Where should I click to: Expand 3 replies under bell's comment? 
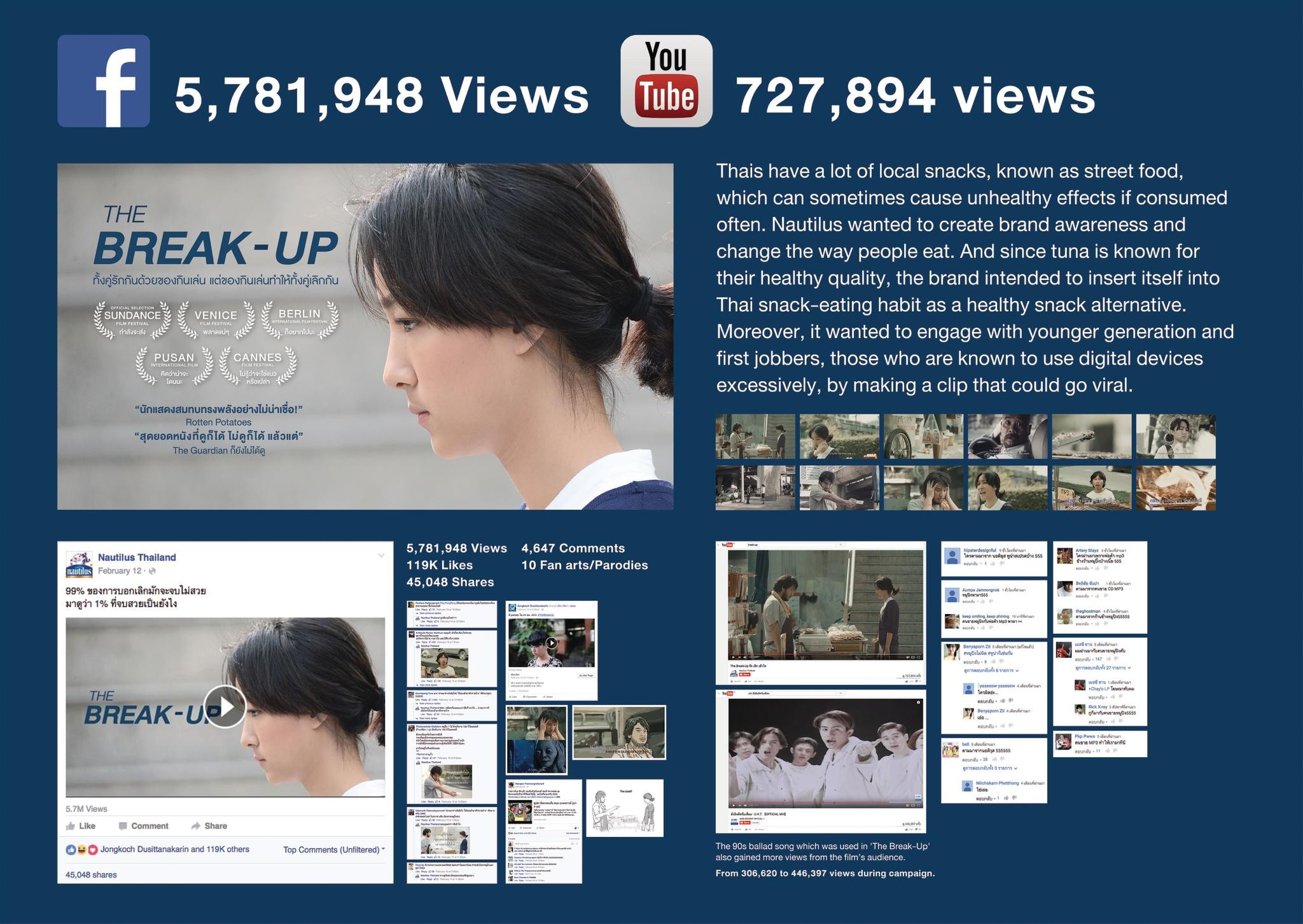coord(990,768)
